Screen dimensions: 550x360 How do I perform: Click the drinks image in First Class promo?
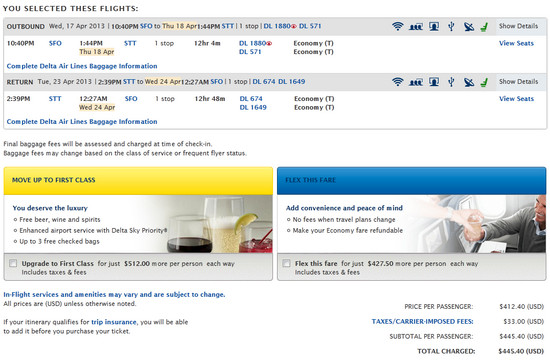pyautogui.click(x=220, y=225)
